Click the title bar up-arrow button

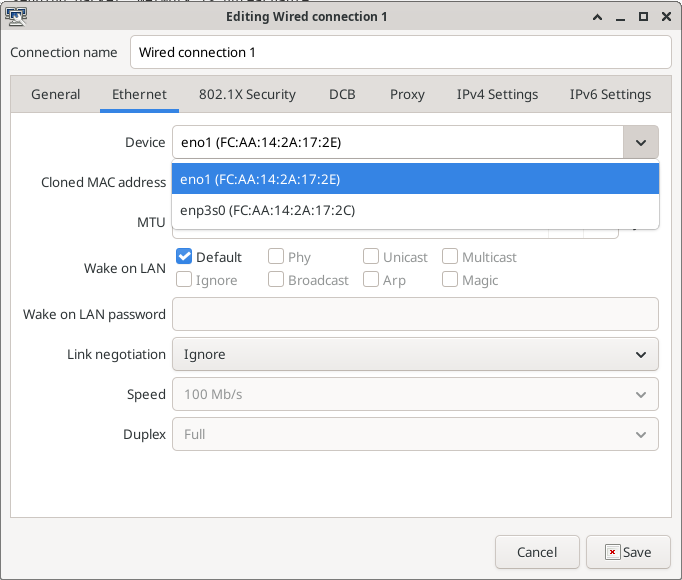(x=597, y=17)
